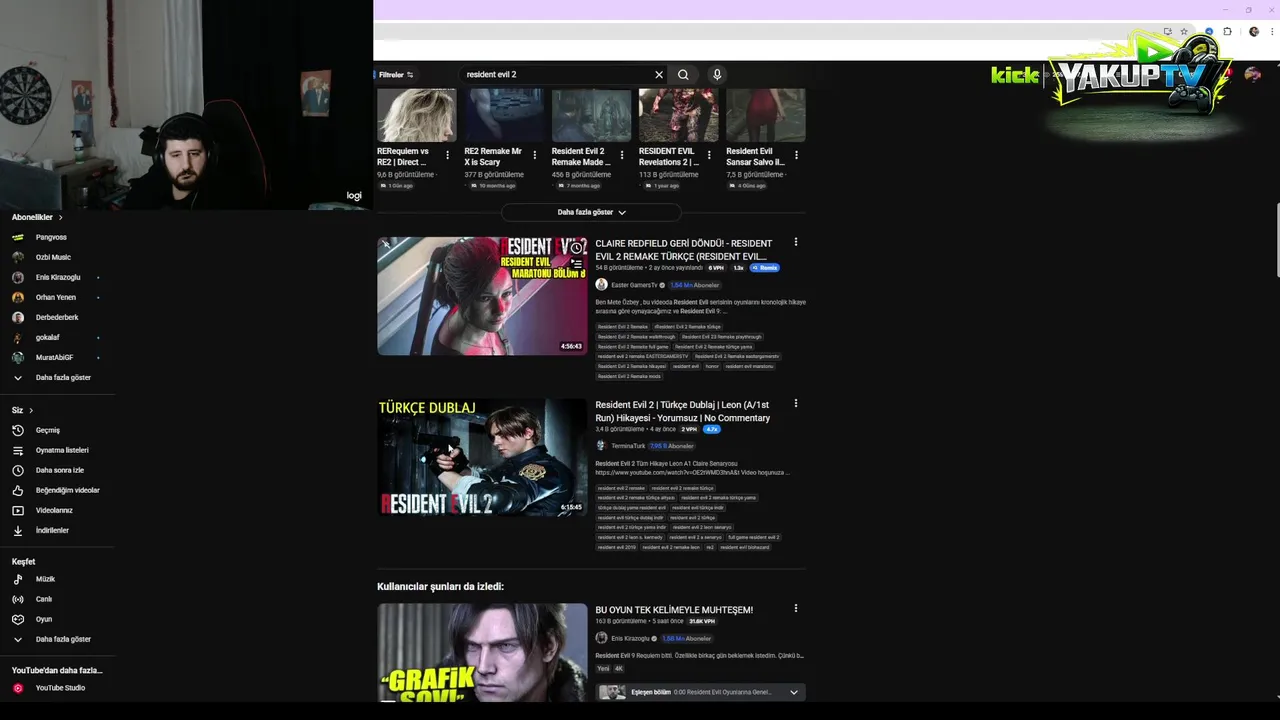Screen dimensions: 1280x720
Task: Click the Oyun gaming icon
Action: 18,619
